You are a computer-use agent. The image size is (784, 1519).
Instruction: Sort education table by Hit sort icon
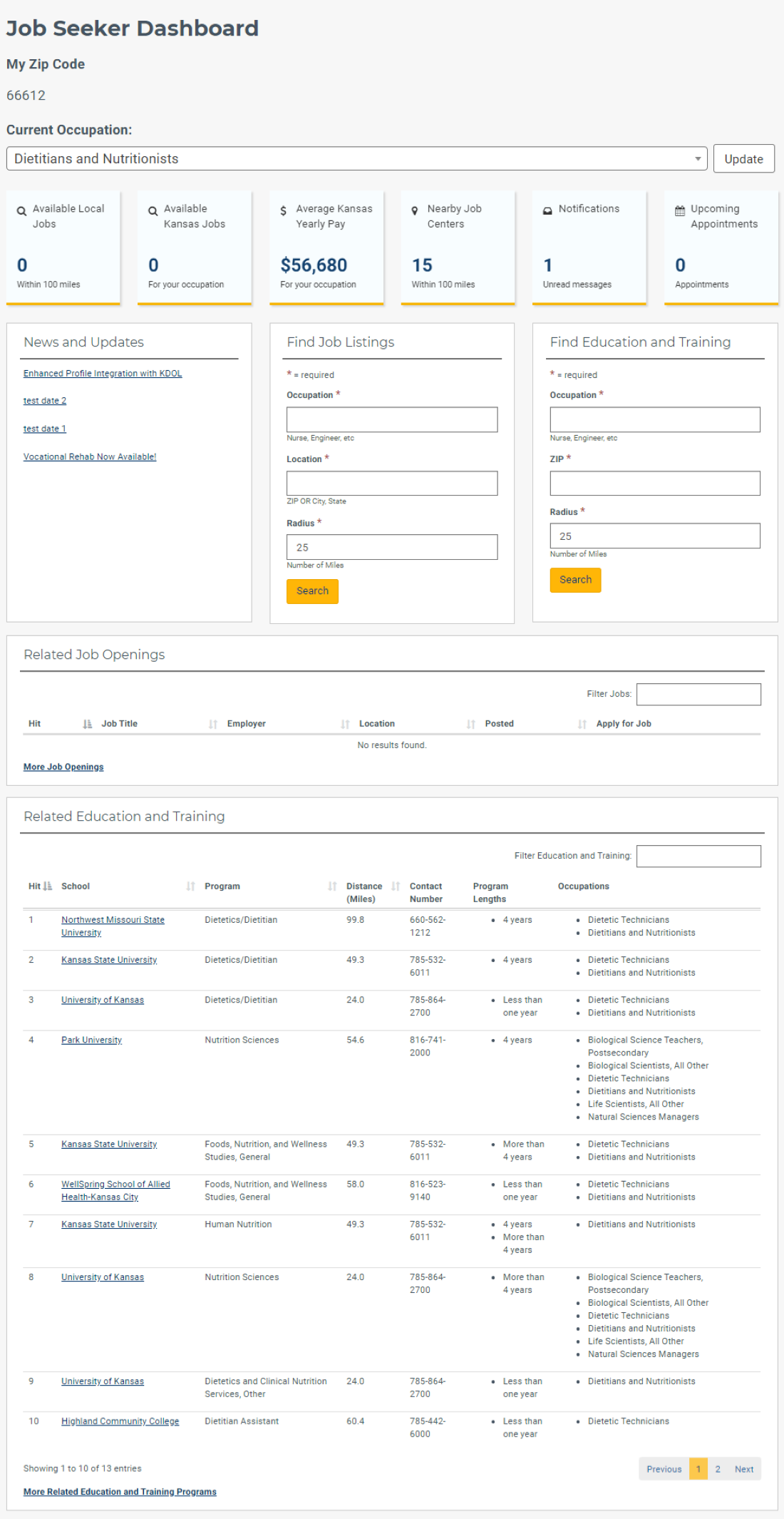tap(48, 886)
